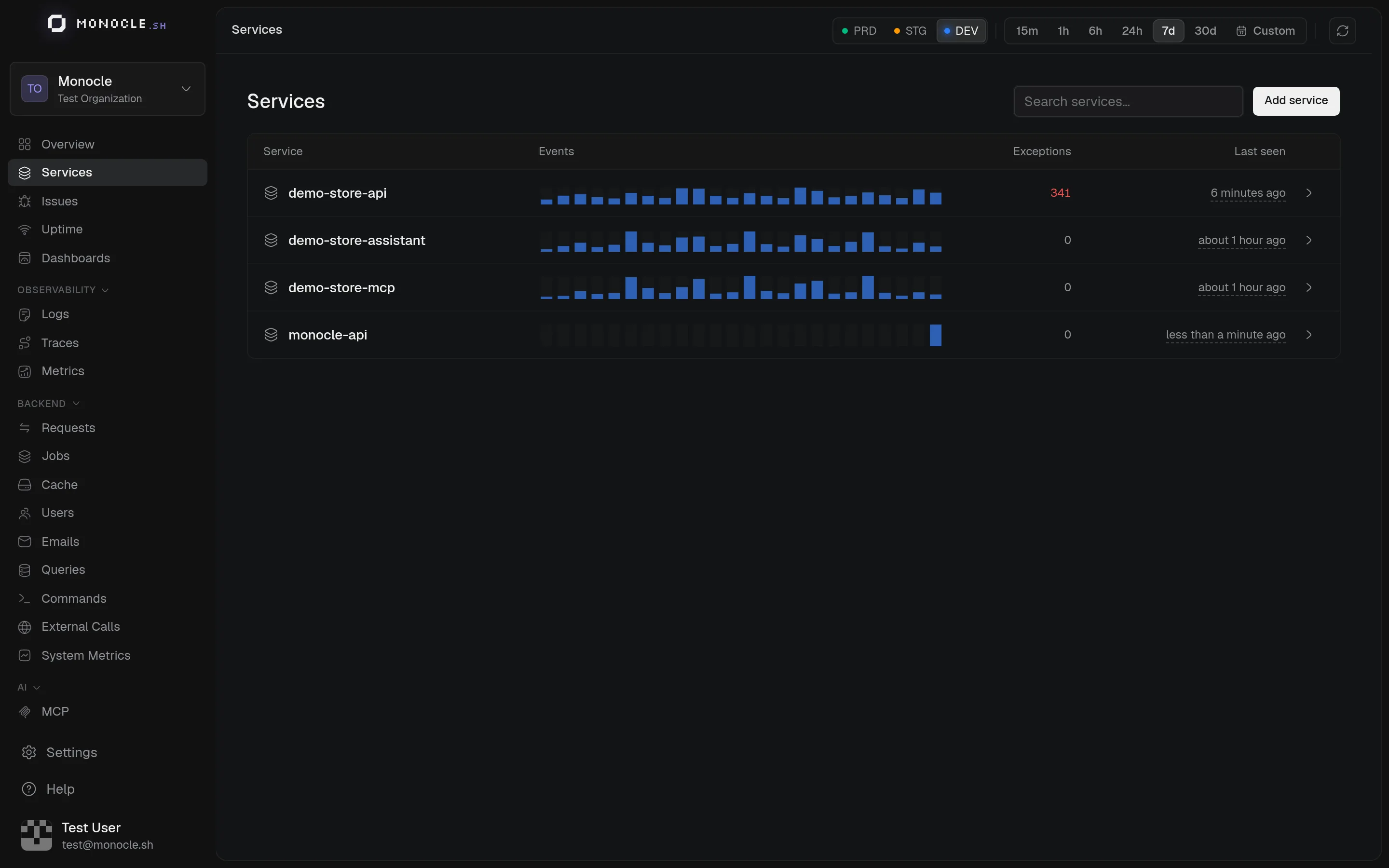Click the Commands terminal prompt icon

pos(25,598)
